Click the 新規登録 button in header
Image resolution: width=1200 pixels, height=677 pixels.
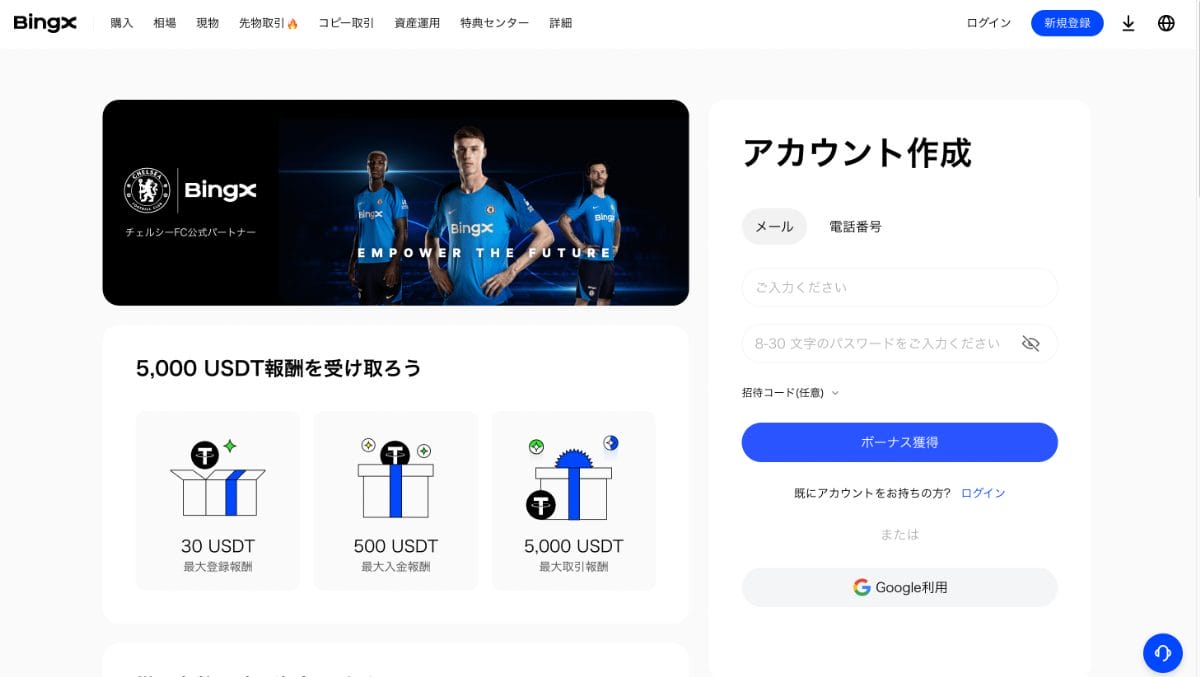pos(1067,23)
